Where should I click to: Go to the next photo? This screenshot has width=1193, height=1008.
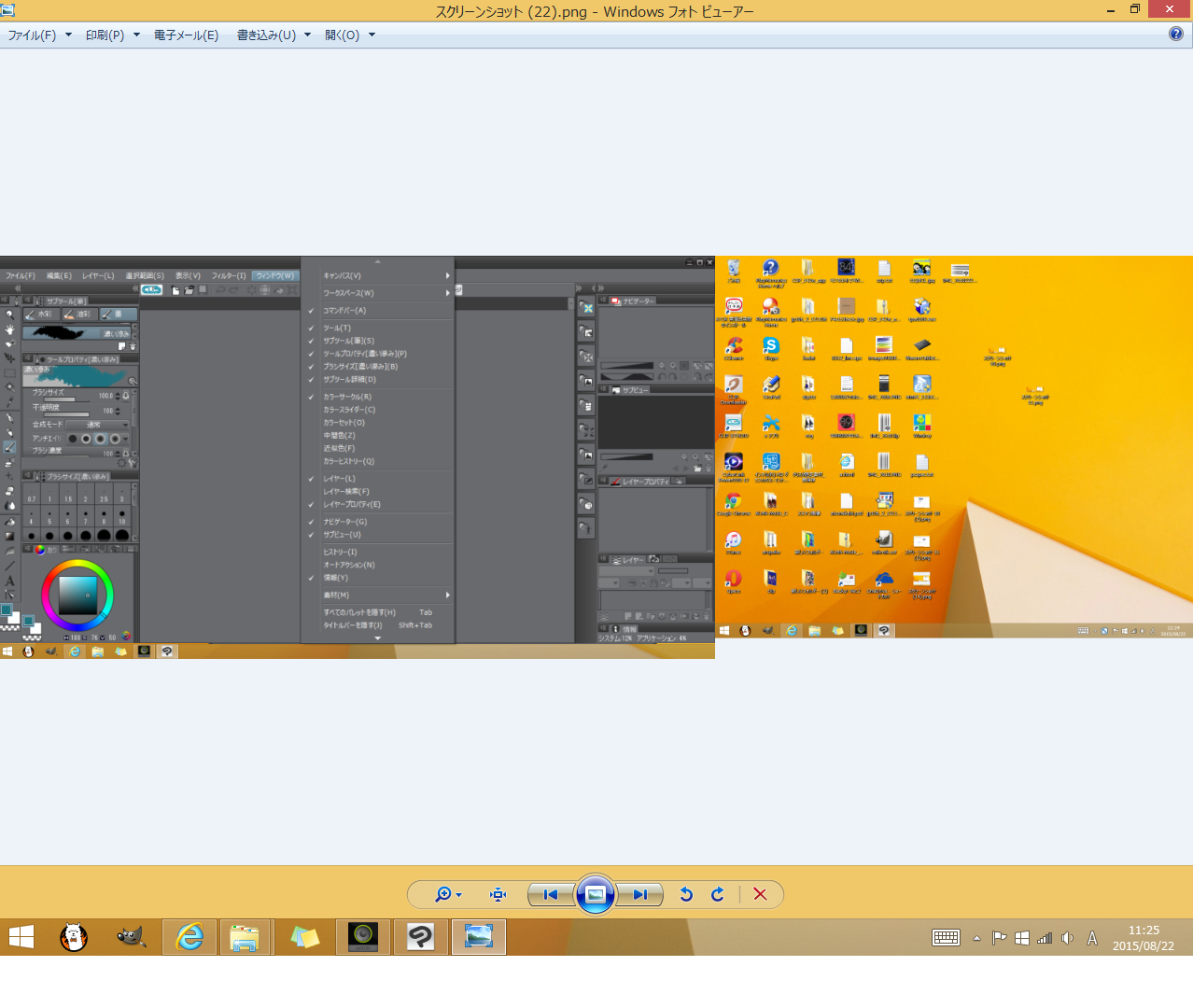[x=639, y=894]
